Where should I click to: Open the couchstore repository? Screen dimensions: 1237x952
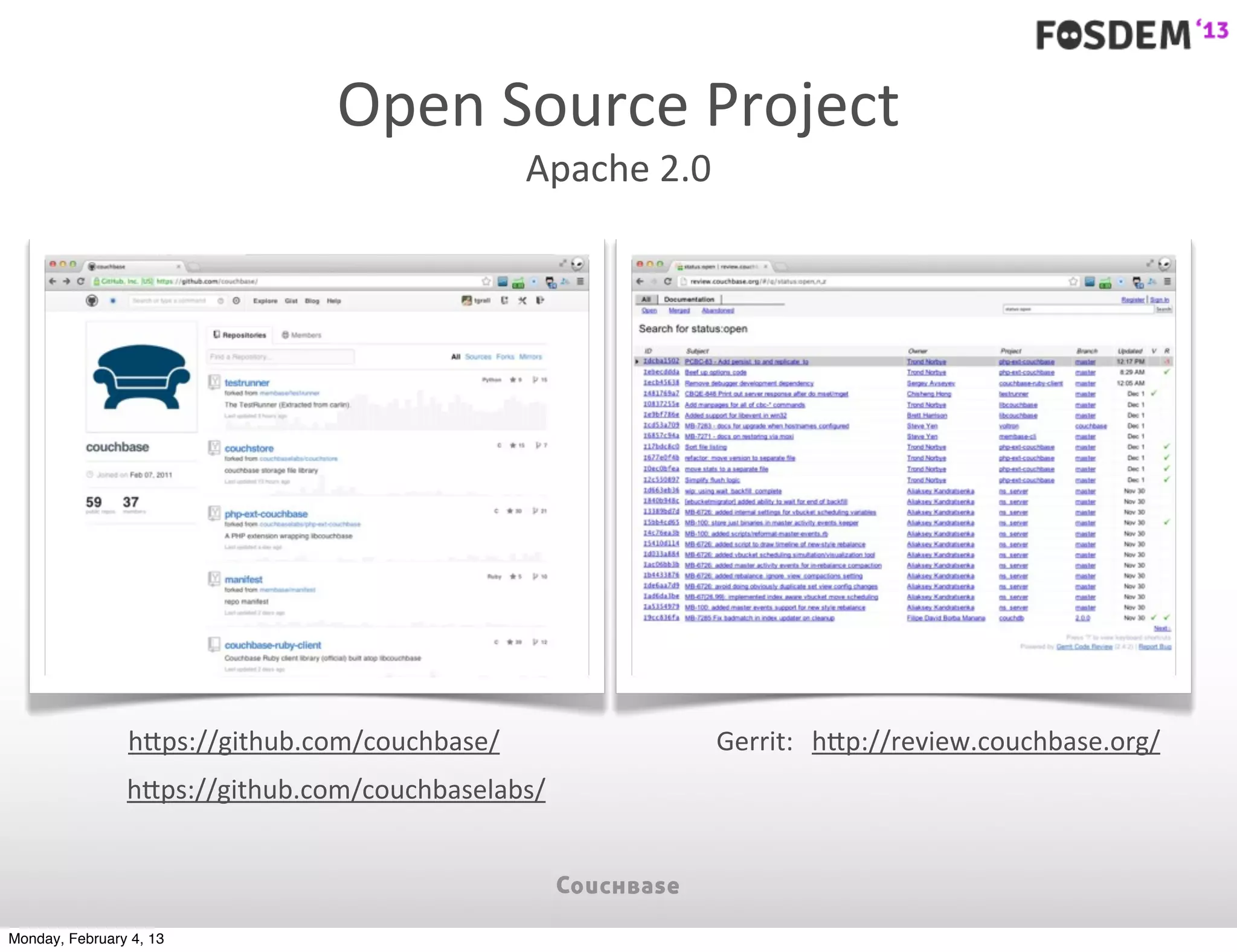[x=249, y=448]
